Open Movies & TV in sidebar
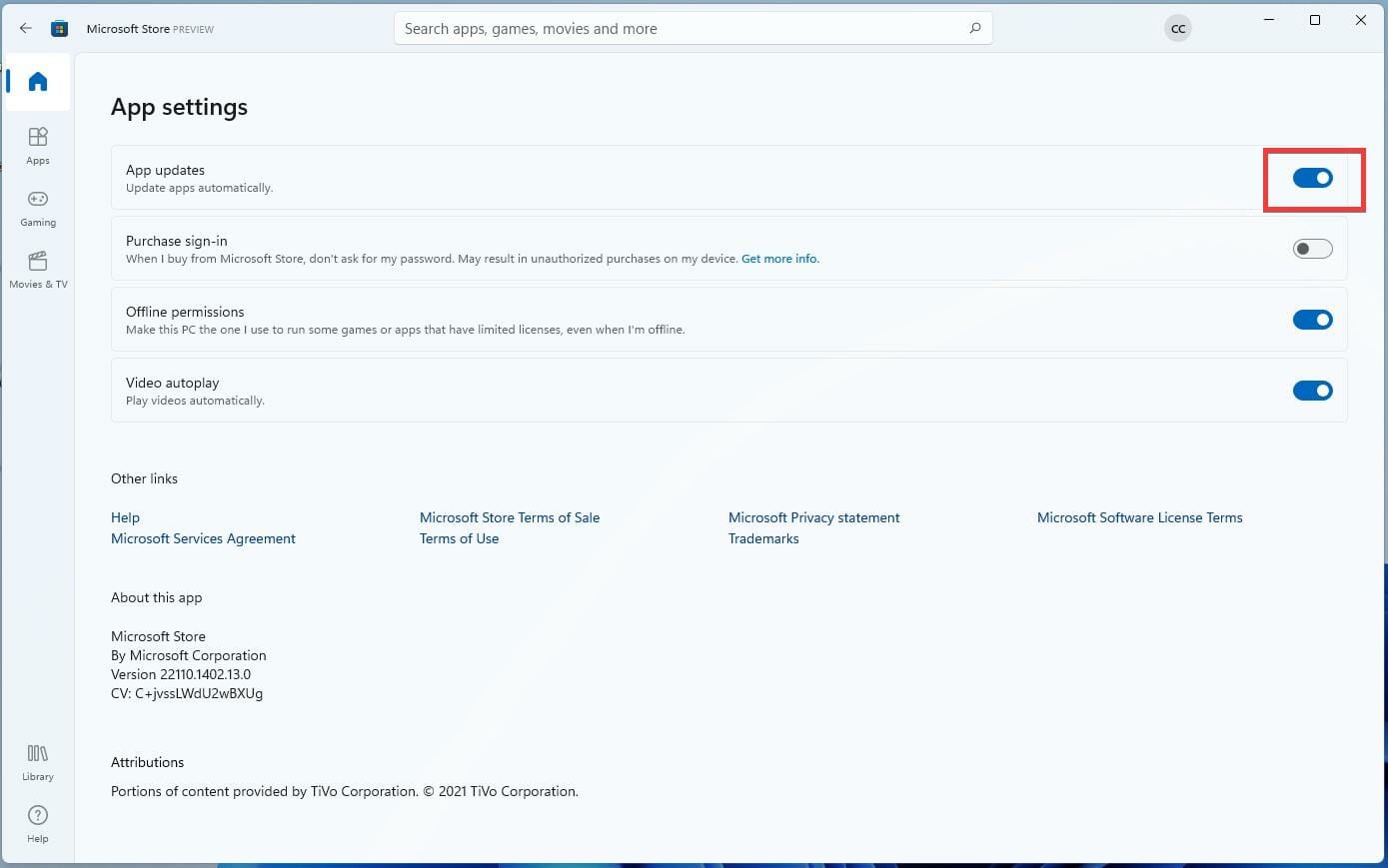The height and width of the screenshot is (868, 1388). [x=38, y=269]
